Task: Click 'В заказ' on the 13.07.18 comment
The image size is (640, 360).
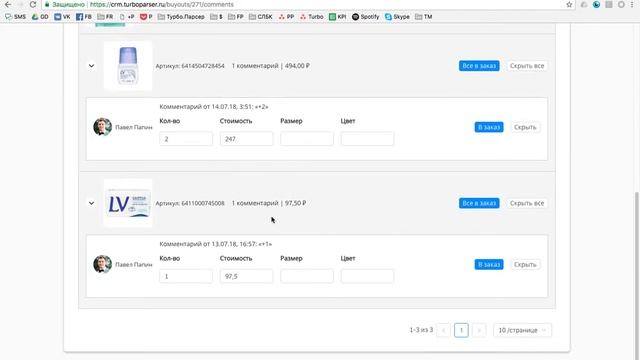Action: tap(489, 264)
